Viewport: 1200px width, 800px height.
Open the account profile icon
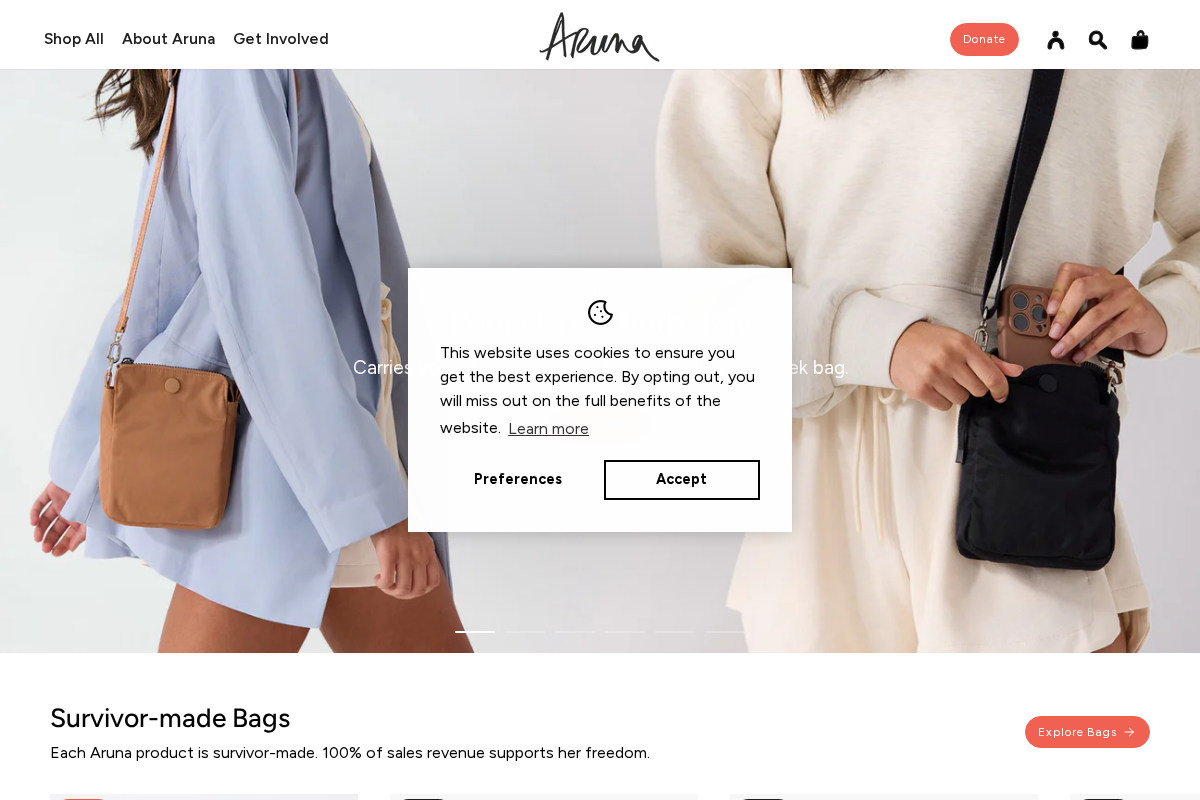[1056, 40]
